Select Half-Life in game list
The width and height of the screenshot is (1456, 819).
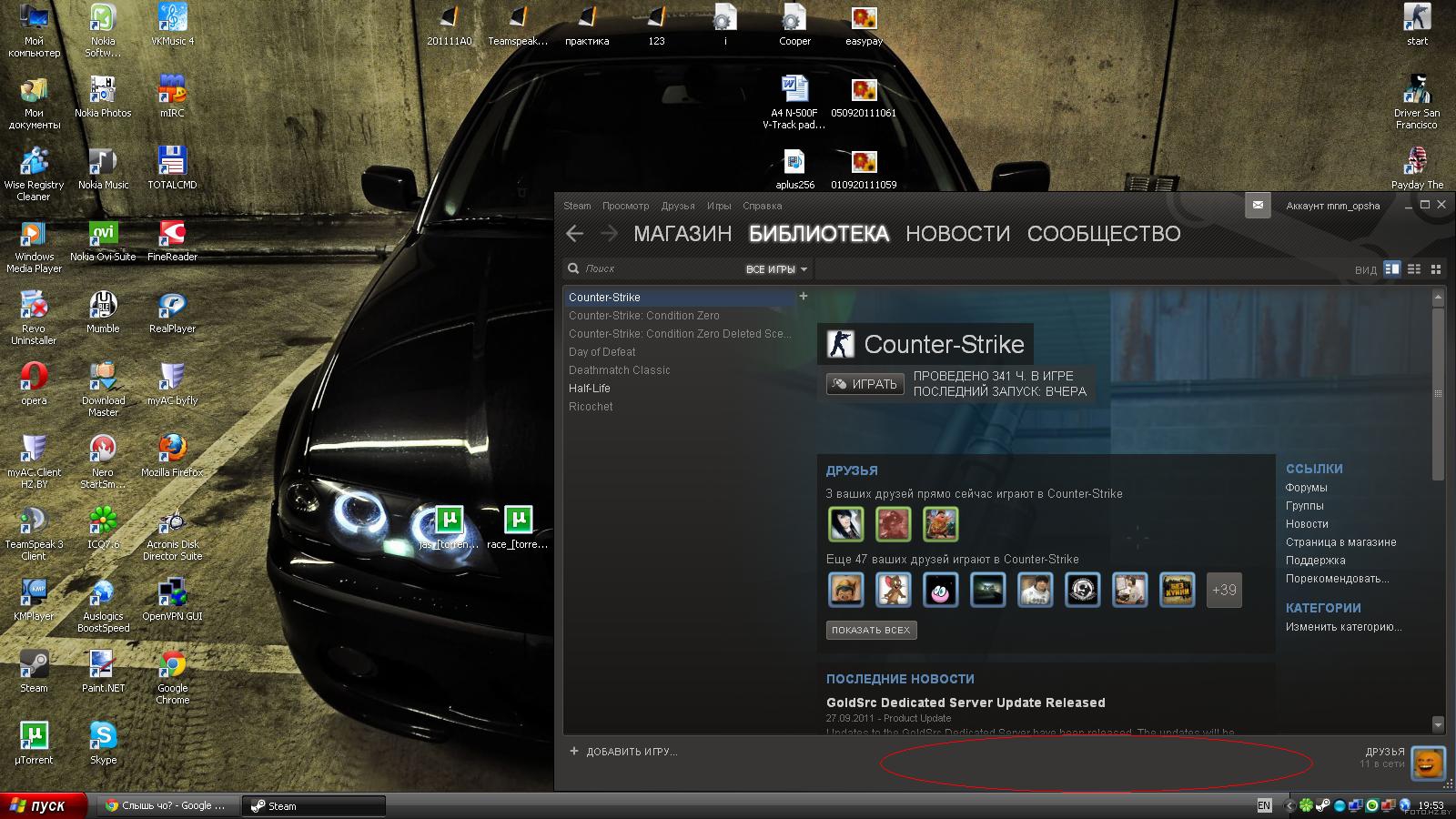[679, 389]
